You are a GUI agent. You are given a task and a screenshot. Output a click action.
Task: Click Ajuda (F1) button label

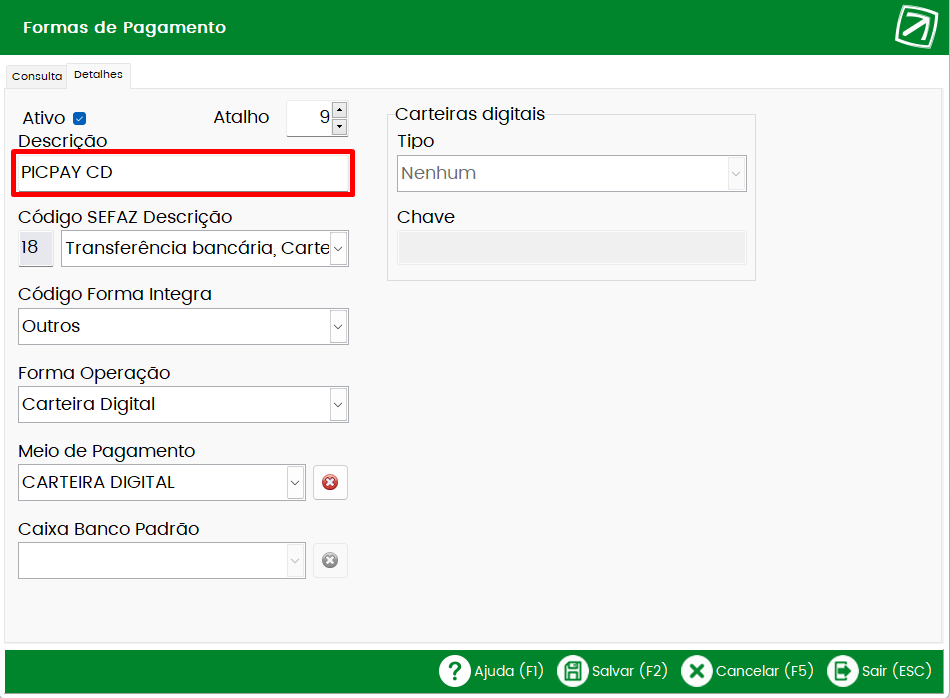509,671
